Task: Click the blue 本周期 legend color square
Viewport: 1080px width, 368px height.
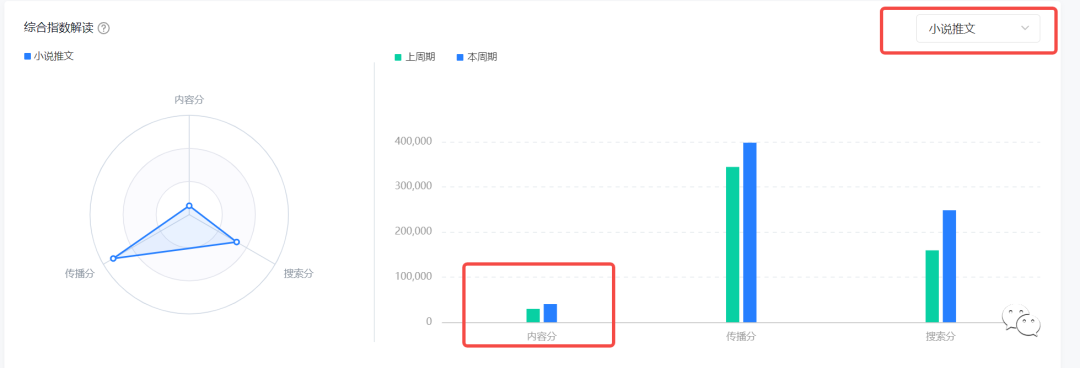Action: coord(460,57)
